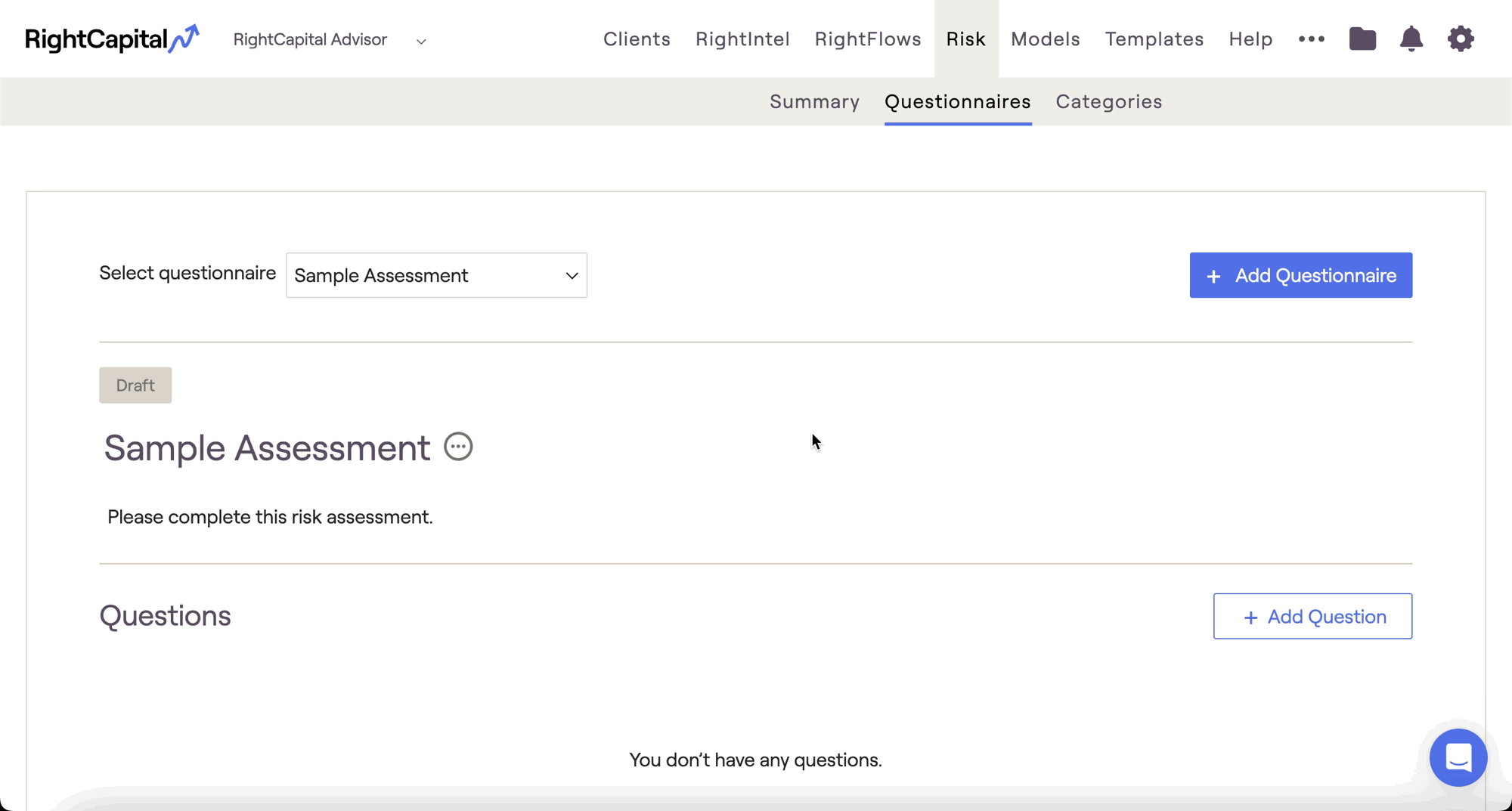The width and height of the screenshot is (1512, 811).
Task: Click the Sample Assessment title
Action: point(267,447)
